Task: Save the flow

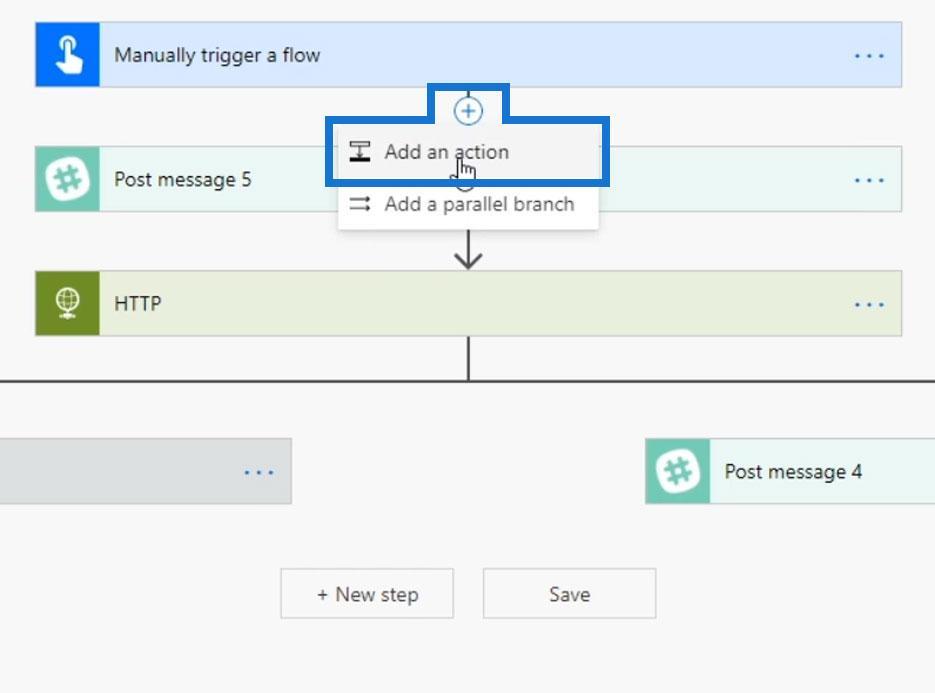Action: pyautogui.click(x=569, y=594)
